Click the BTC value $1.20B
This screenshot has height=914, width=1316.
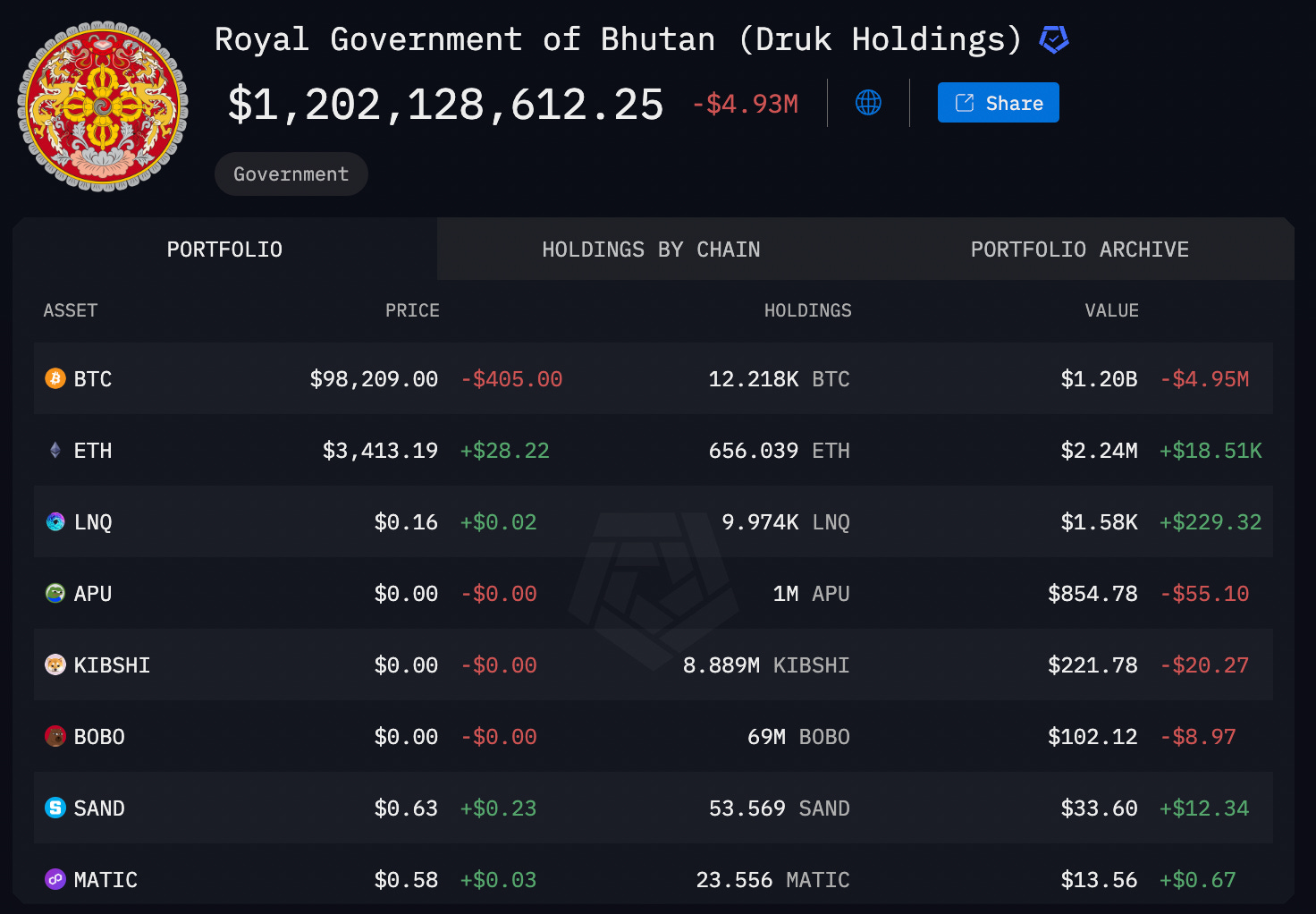[1099, 379]
